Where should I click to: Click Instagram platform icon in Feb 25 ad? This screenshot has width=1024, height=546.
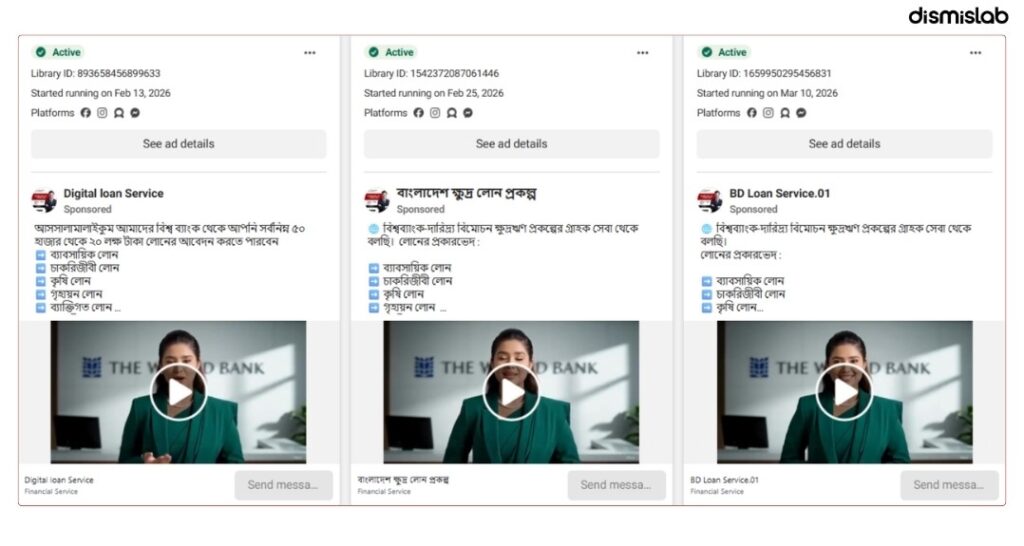tap(435, 113)
